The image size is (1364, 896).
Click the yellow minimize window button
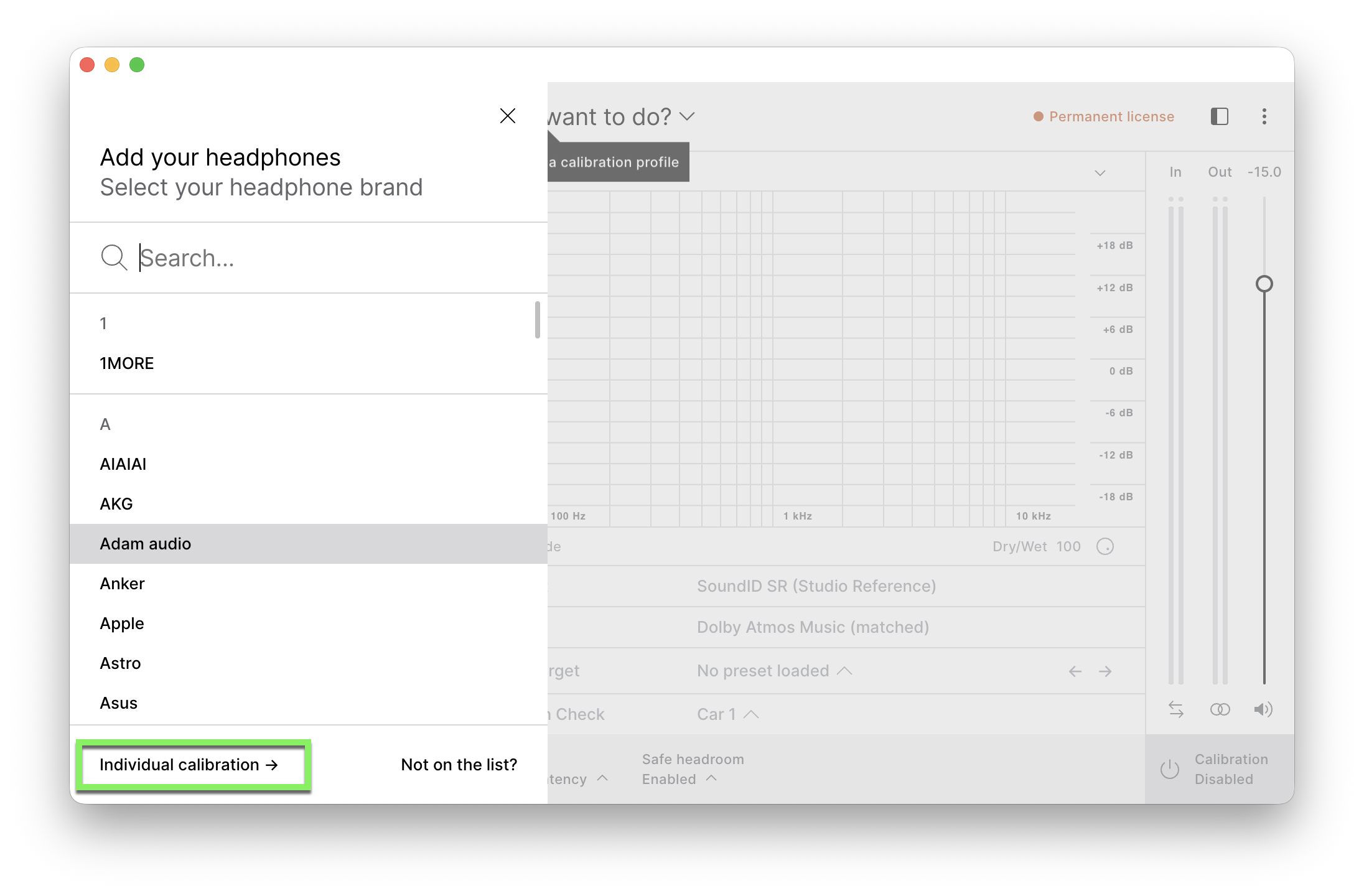click(x=112, y=65)
